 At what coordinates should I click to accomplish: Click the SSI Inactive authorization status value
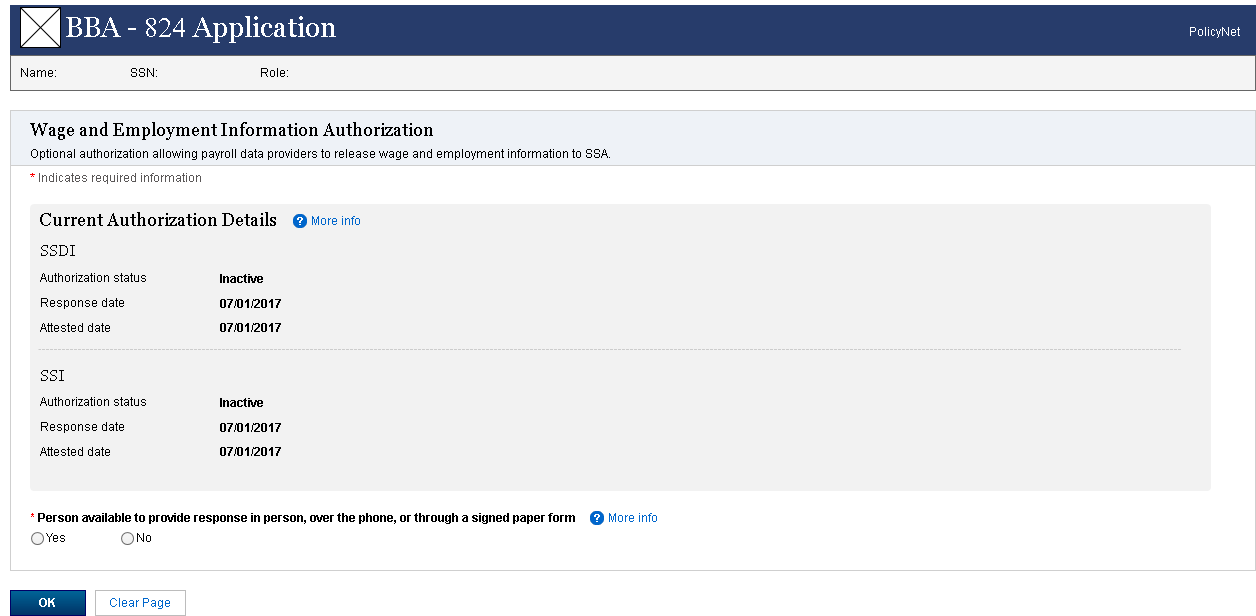click(x=241, y=403)
